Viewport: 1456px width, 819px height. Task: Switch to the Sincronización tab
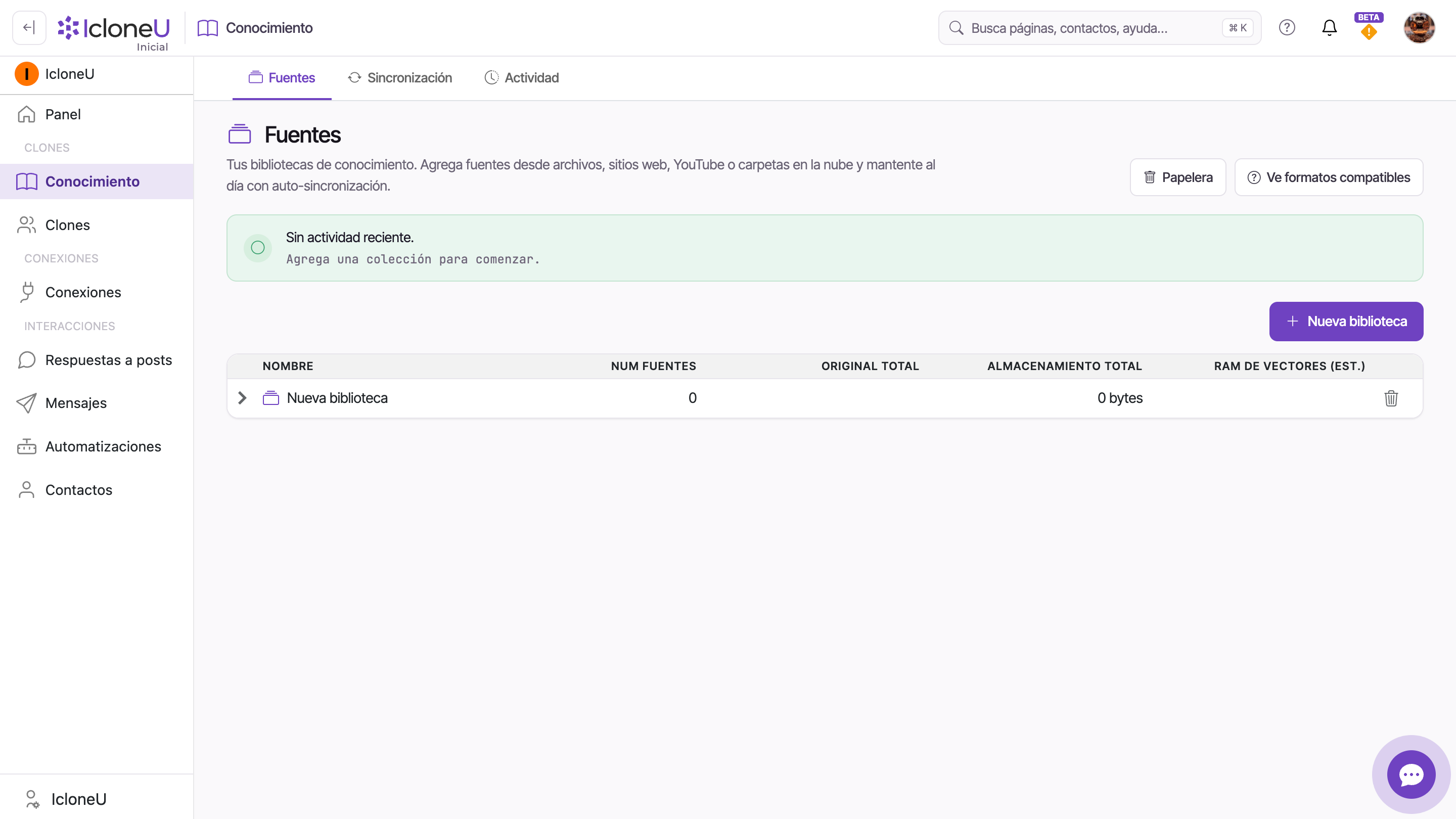tap(399, 78)
